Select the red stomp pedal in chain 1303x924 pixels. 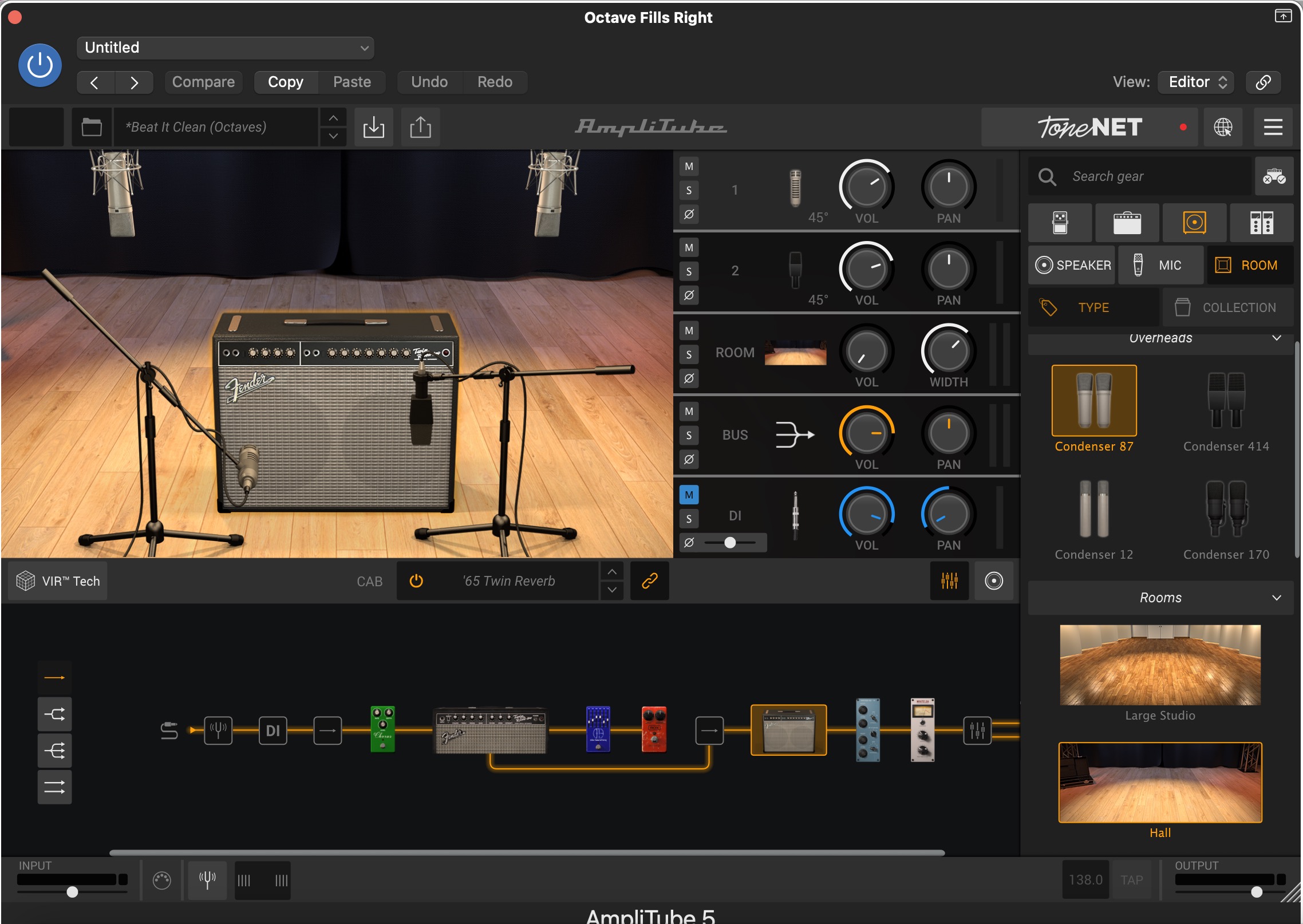[x=654, y=729]
